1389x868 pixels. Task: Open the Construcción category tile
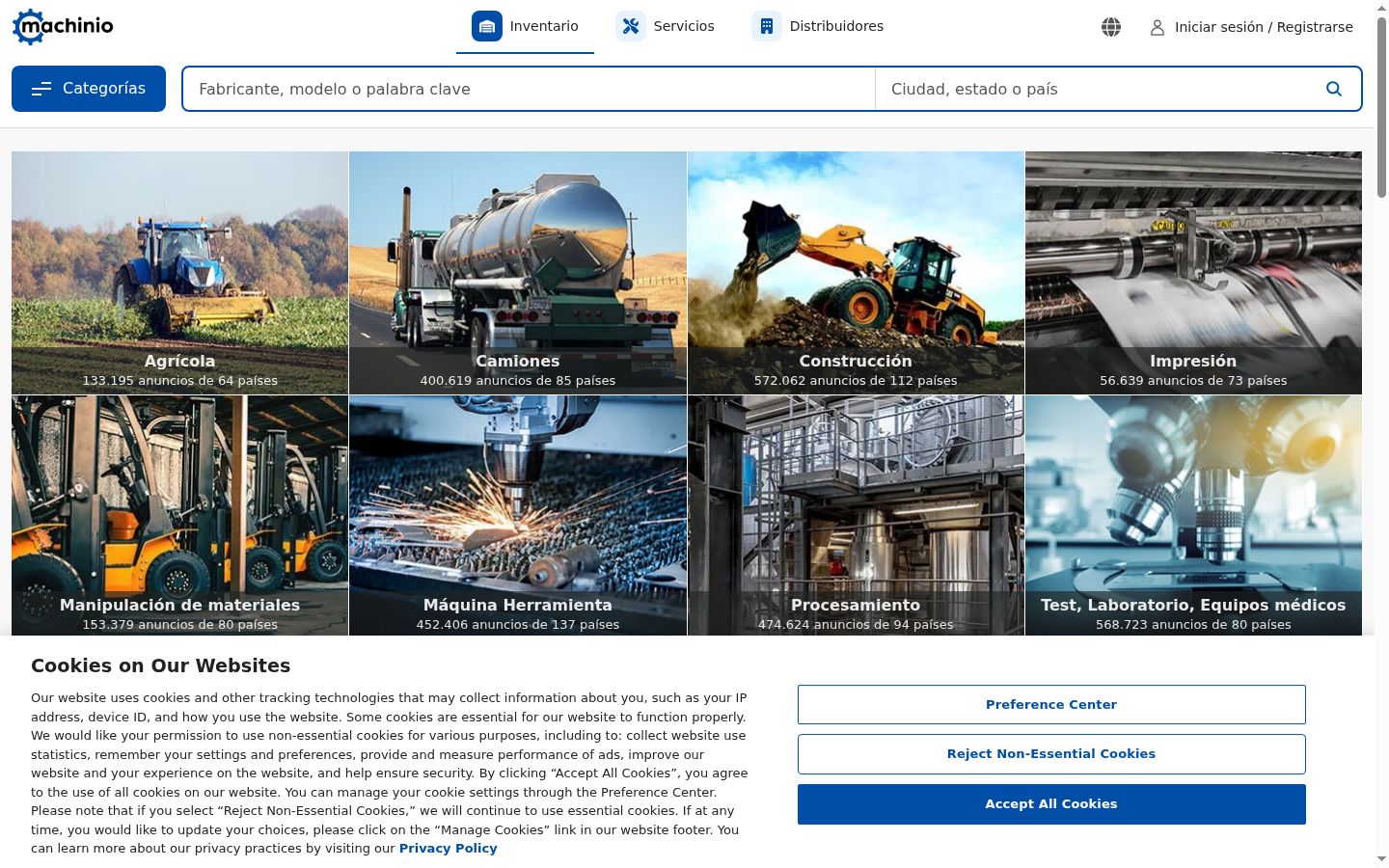coord(856,273)
